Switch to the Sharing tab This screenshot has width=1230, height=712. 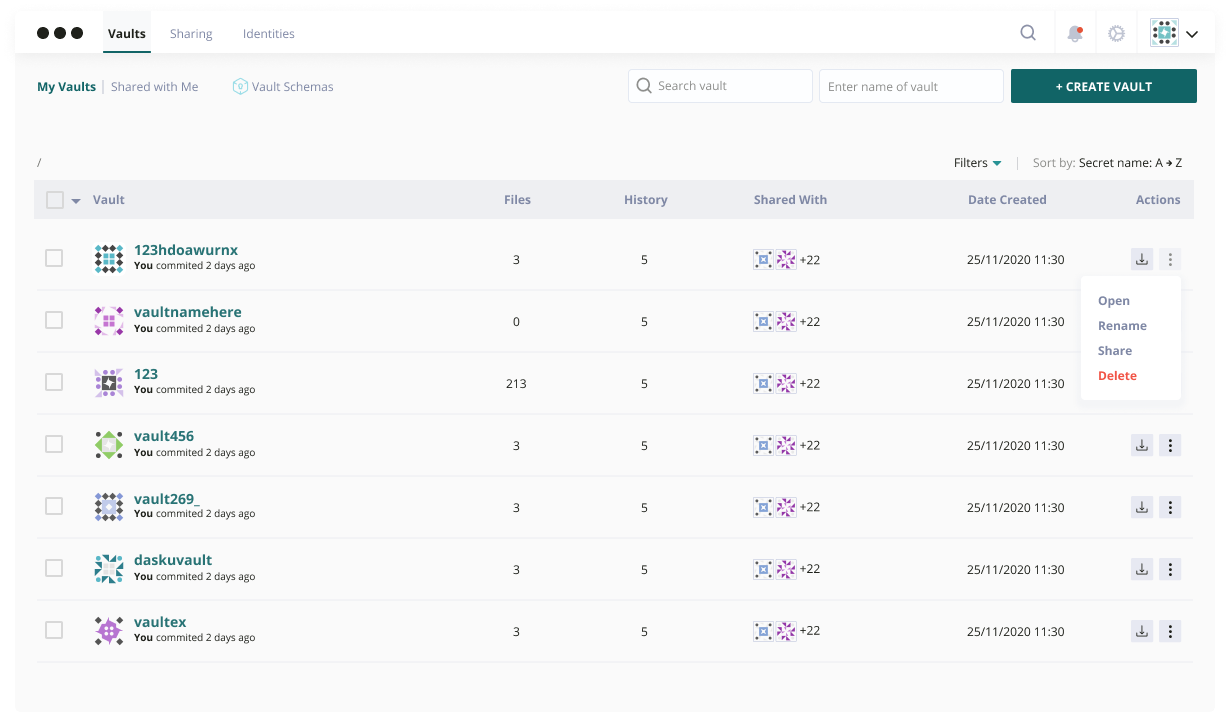pyautogui.click(x=191, y=34)
